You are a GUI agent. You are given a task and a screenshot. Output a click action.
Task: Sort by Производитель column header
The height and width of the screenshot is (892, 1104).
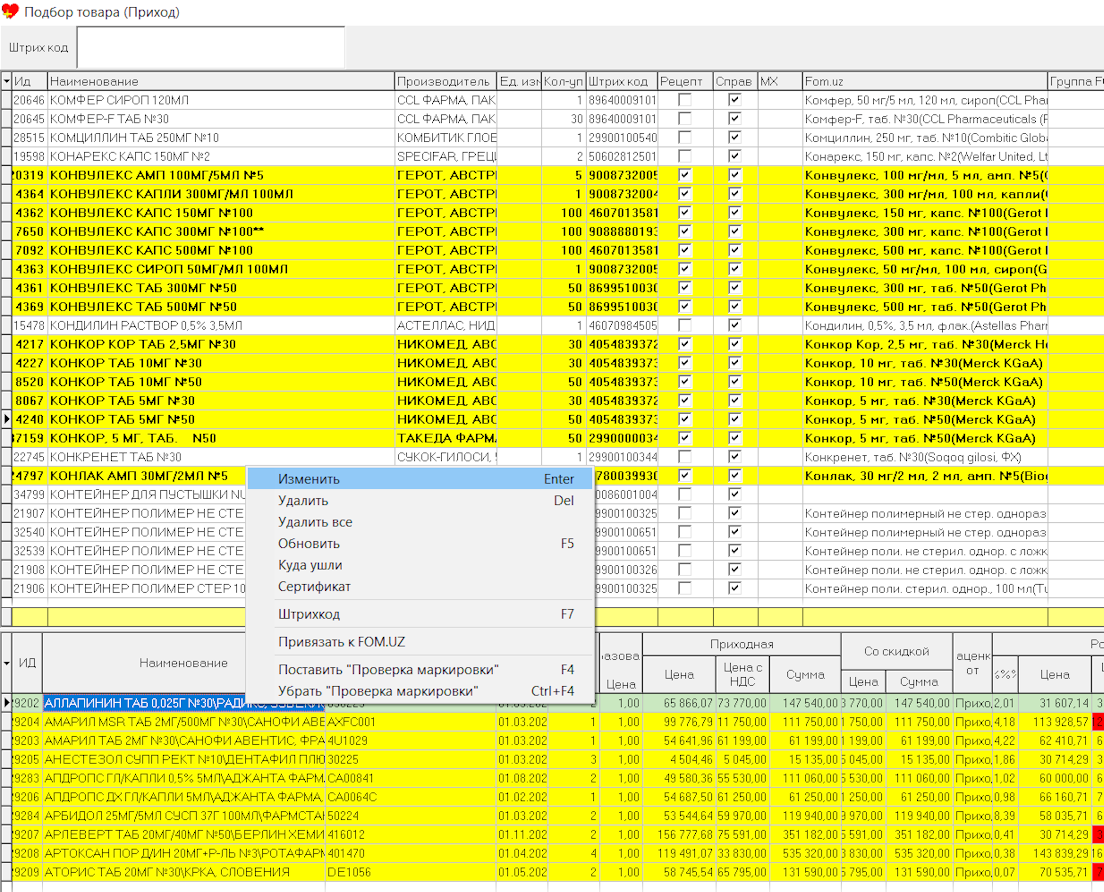(x=444, y=81)
